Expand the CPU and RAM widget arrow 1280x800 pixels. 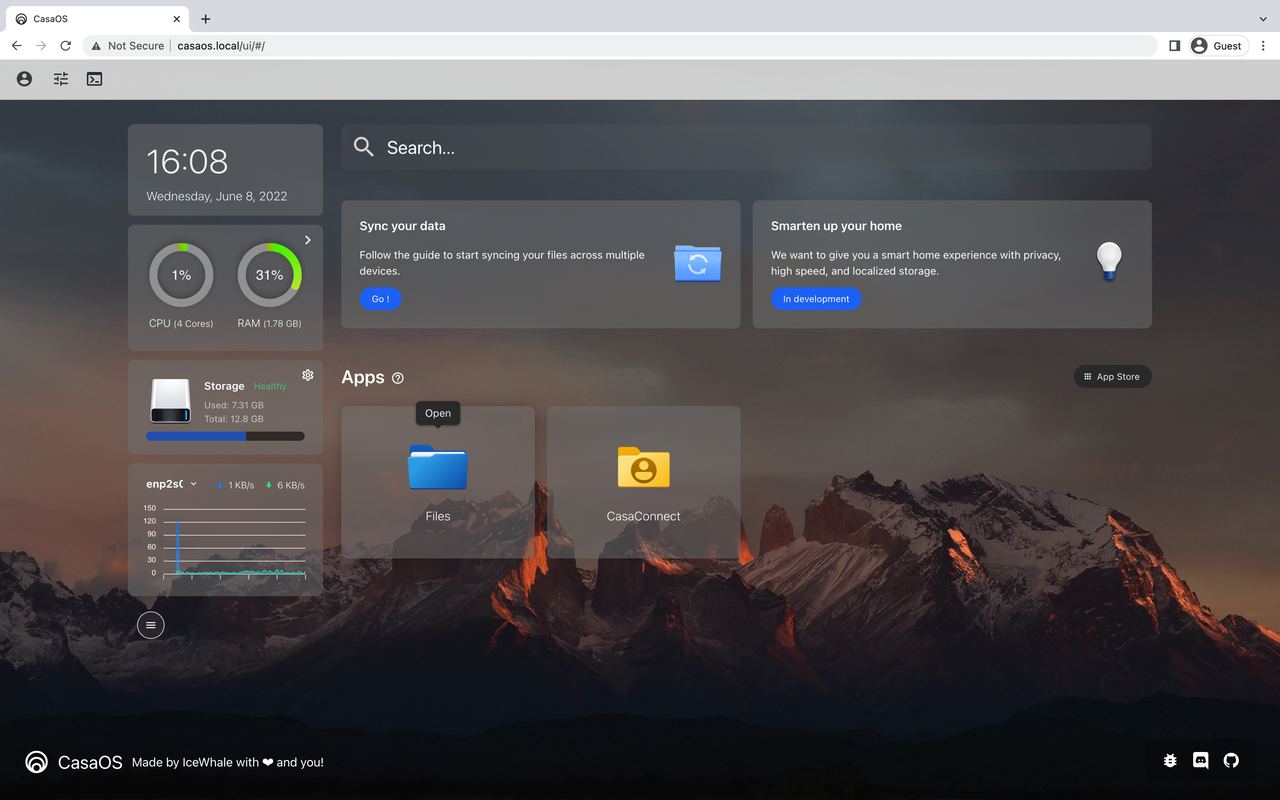click(308, 240)
